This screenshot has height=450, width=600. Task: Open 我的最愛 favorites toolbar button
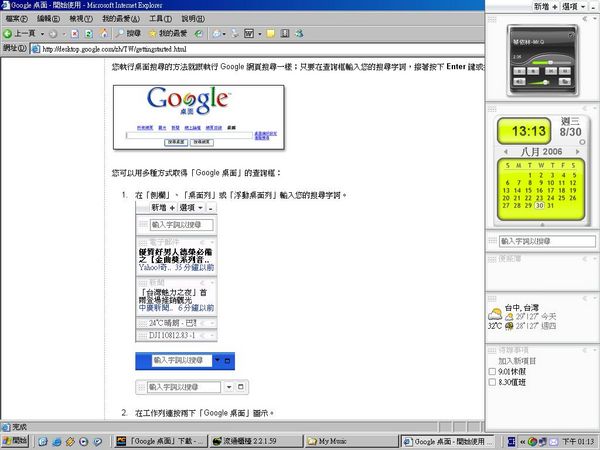[168, 34]
